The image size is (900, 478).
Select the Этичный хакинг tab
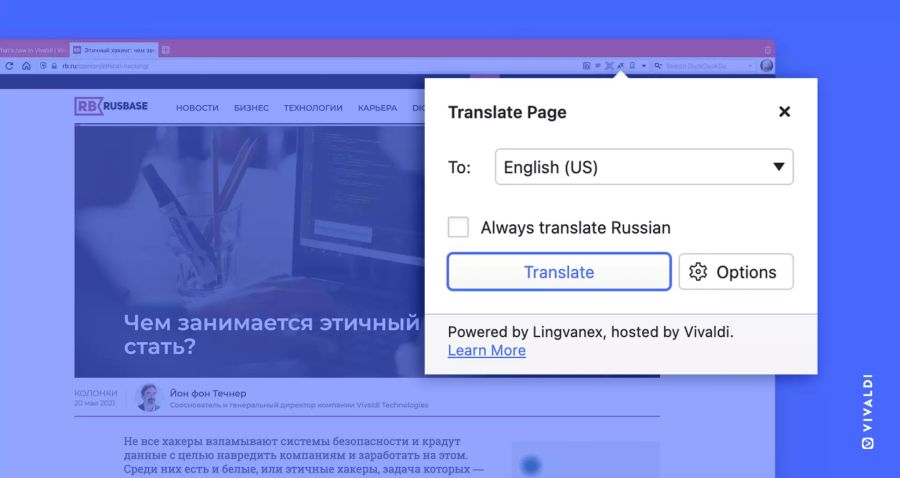[114, 50]
